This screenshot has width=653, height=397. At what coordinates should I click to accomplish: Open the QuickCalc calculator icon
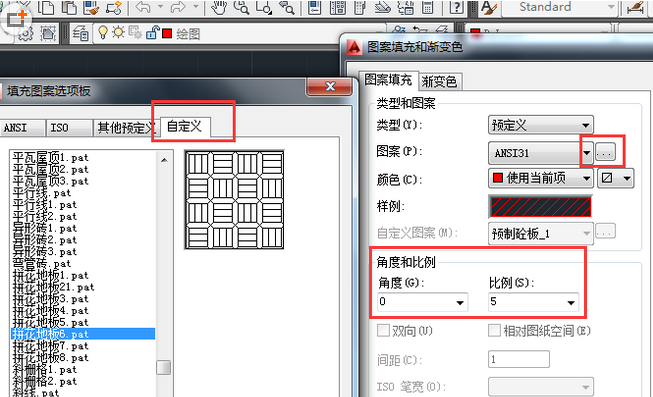coord(427,7)
